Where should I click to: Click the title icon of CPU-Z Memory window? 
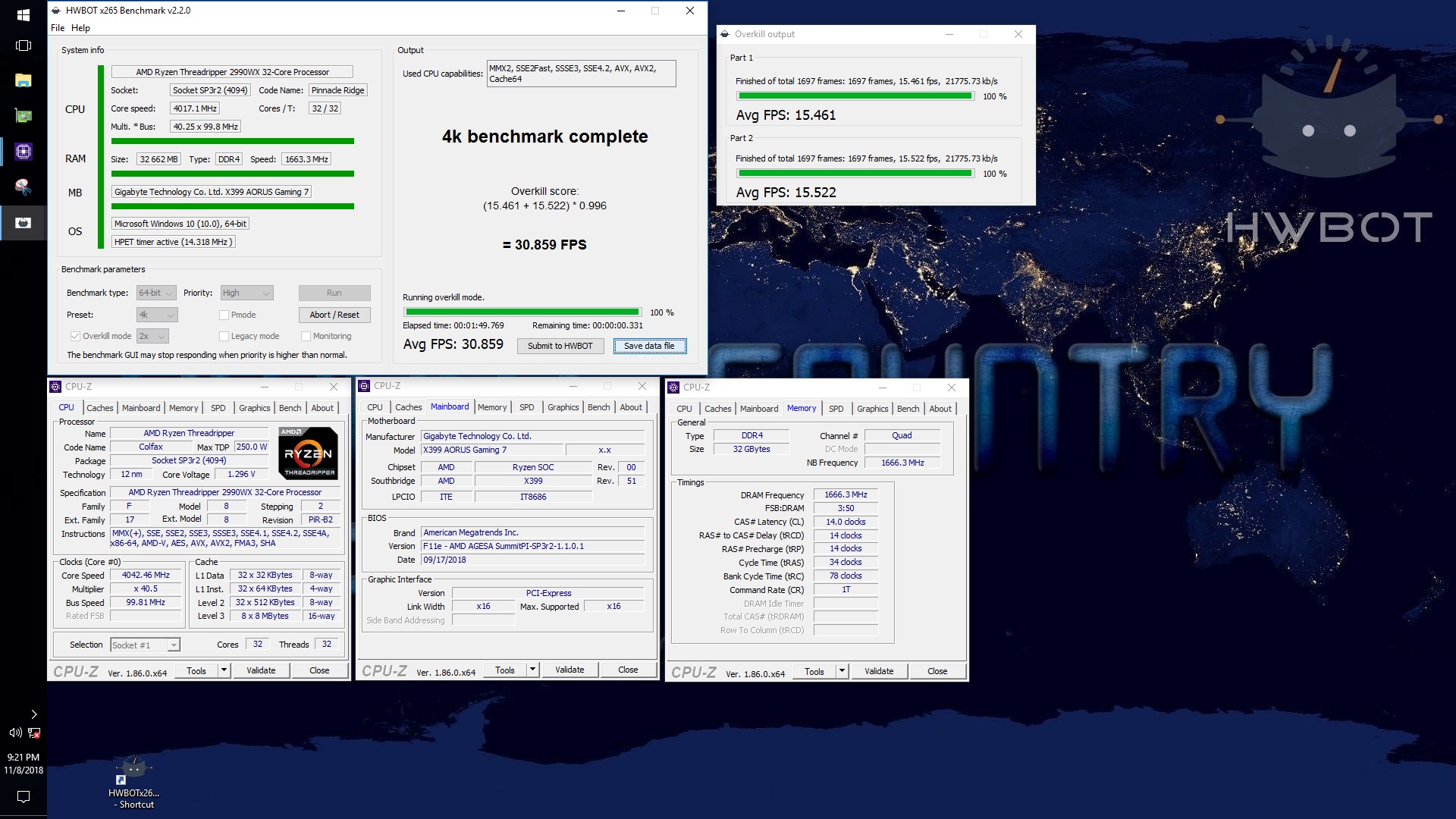pos(673,388)
